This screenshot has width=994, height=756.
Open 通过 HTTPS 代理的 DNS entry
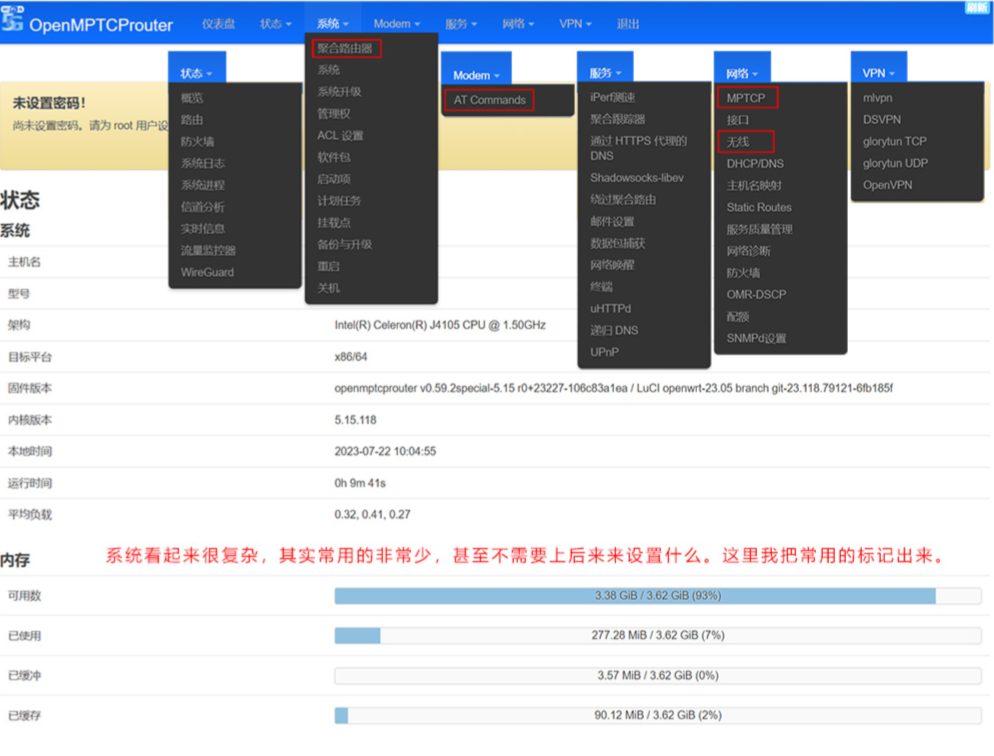(x=638, y=148)
